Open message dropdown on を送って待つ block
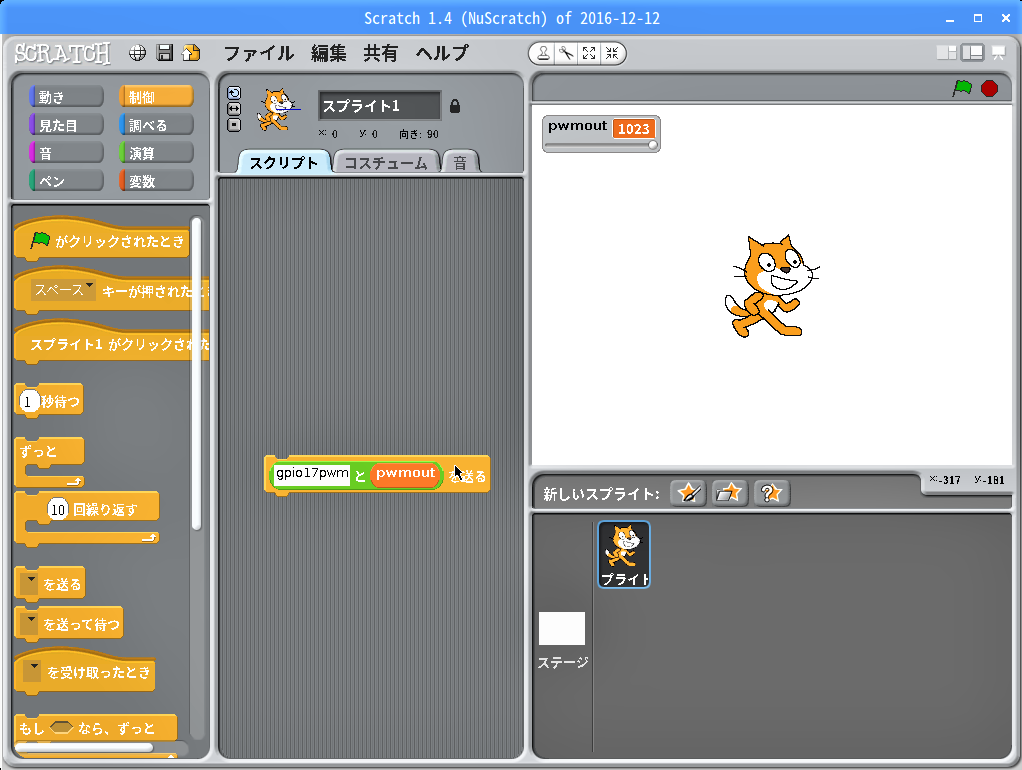Screen dimensions: 1022x770 29,624
